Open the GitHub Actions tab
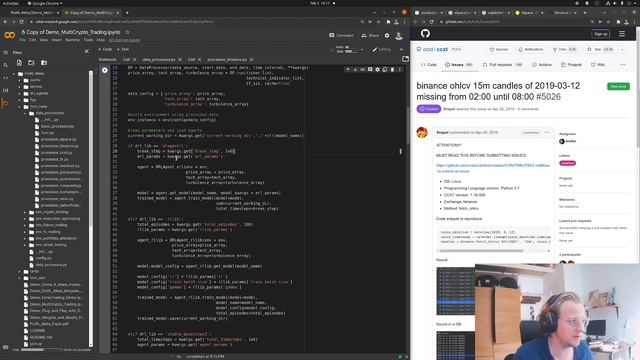The width and height of the screenshot is (640, 360). (542, 64)
